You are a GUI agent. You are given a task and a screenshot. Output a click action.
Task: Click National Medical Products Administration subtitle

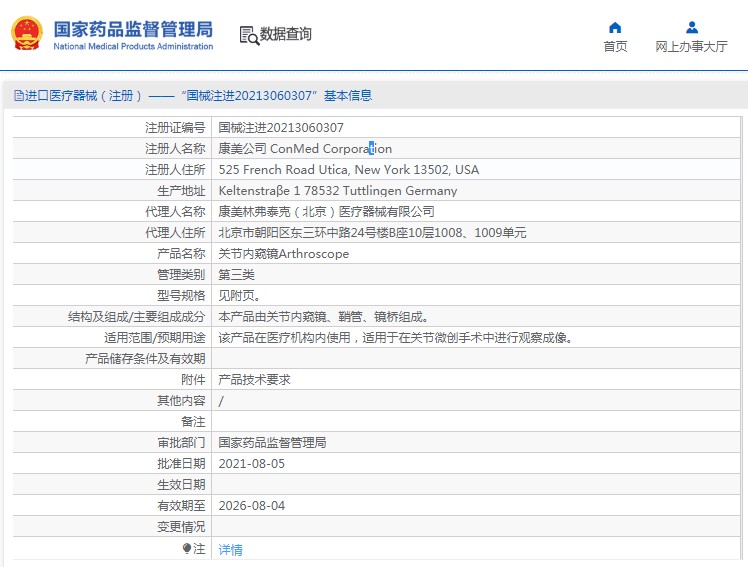coord(133,46)
